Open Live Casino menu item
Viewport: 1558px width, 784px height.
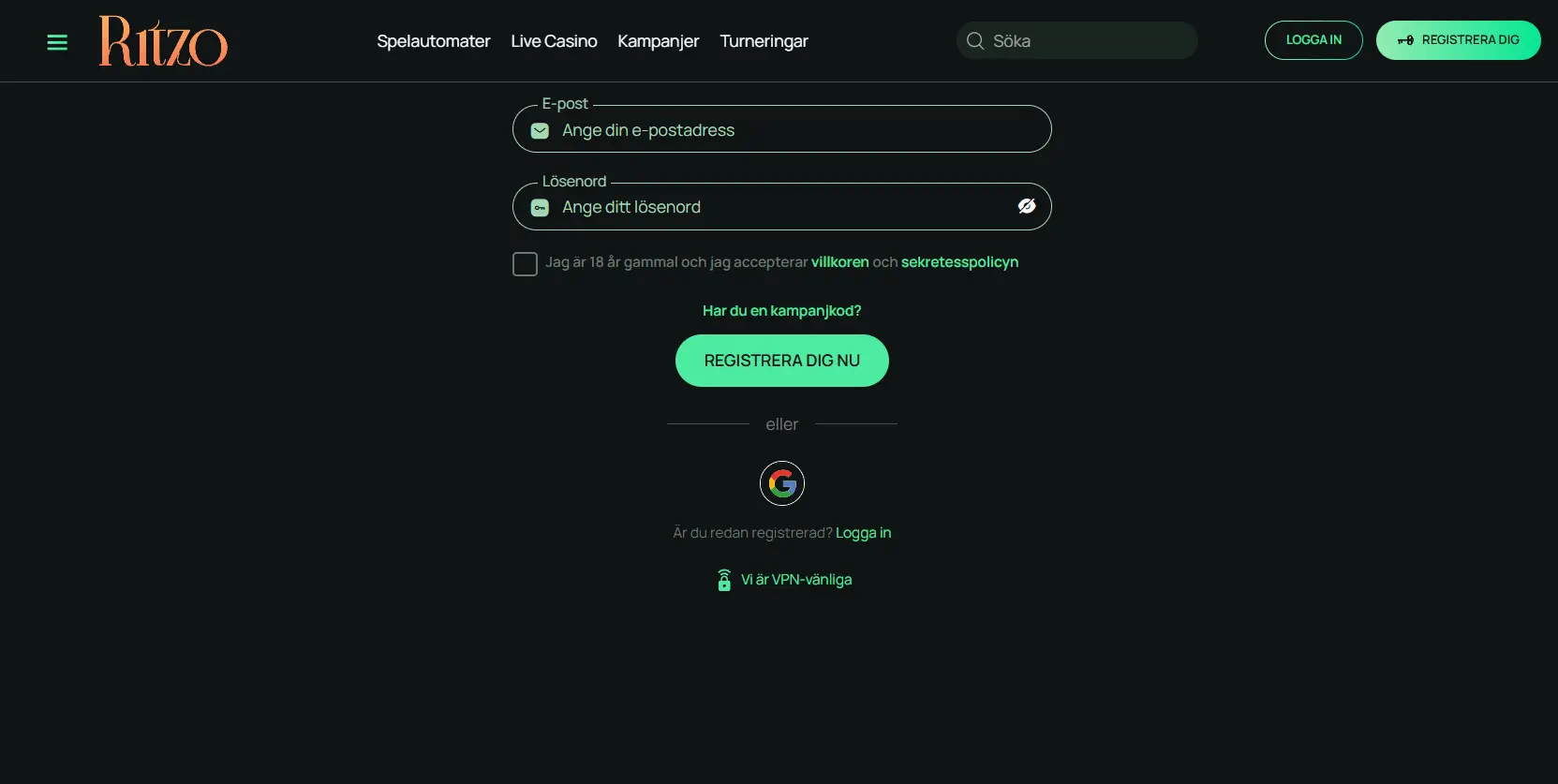tap(554, 41)
